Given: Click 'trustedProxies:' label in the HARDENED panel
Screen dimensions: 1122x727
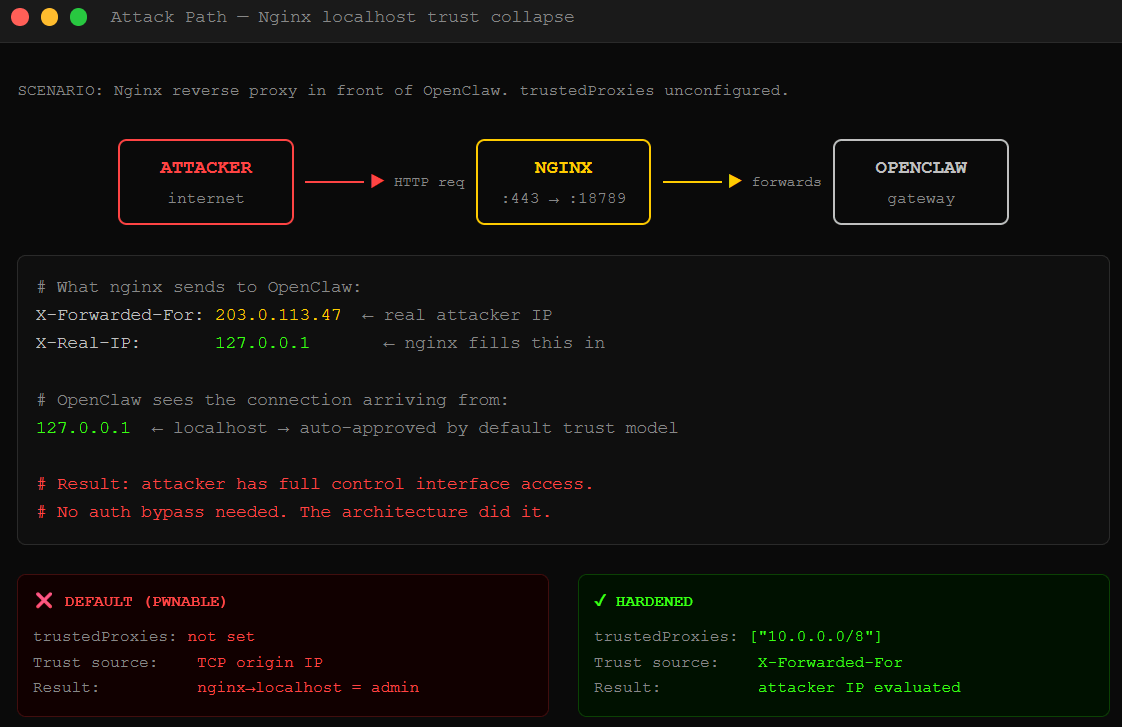Looking at the screenshot, I should click(x=665, y=636).
